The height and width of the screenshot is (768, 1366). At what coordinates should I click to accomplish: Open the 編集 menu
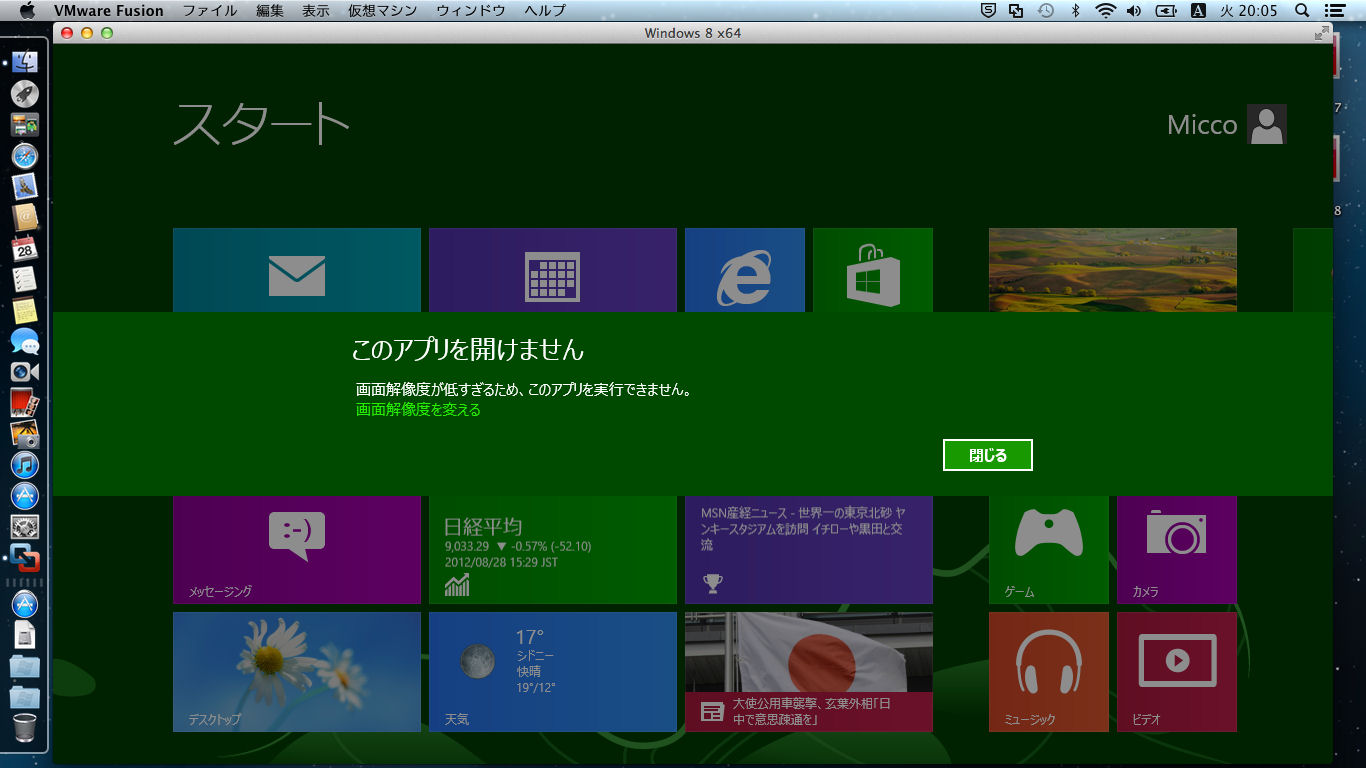[x=270, y=10]
